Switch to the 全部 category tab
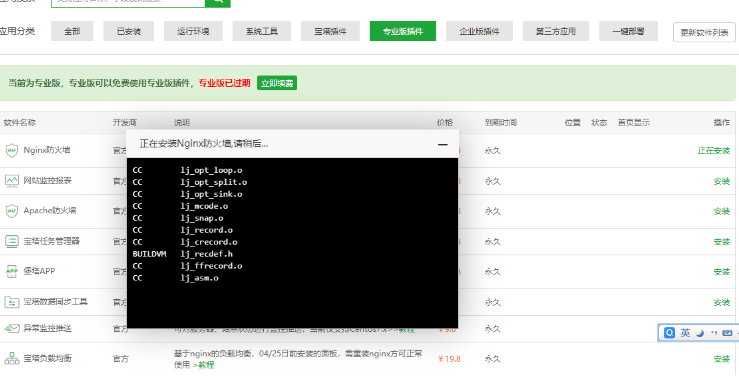The image size is (739, 377). (x=72, y=32)
